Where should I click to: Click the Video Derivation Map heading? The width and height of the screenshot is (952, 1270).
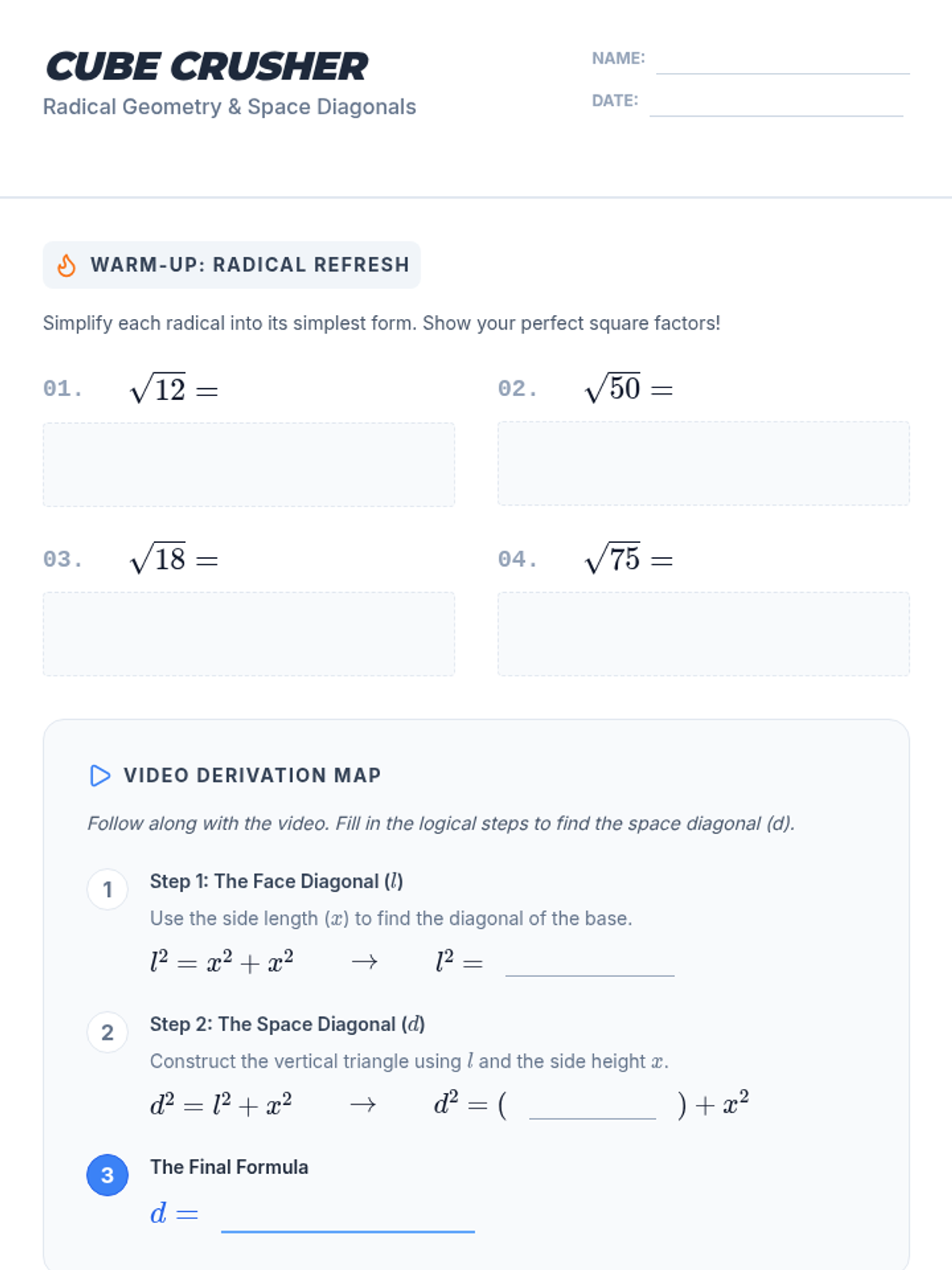pos(252,775)
